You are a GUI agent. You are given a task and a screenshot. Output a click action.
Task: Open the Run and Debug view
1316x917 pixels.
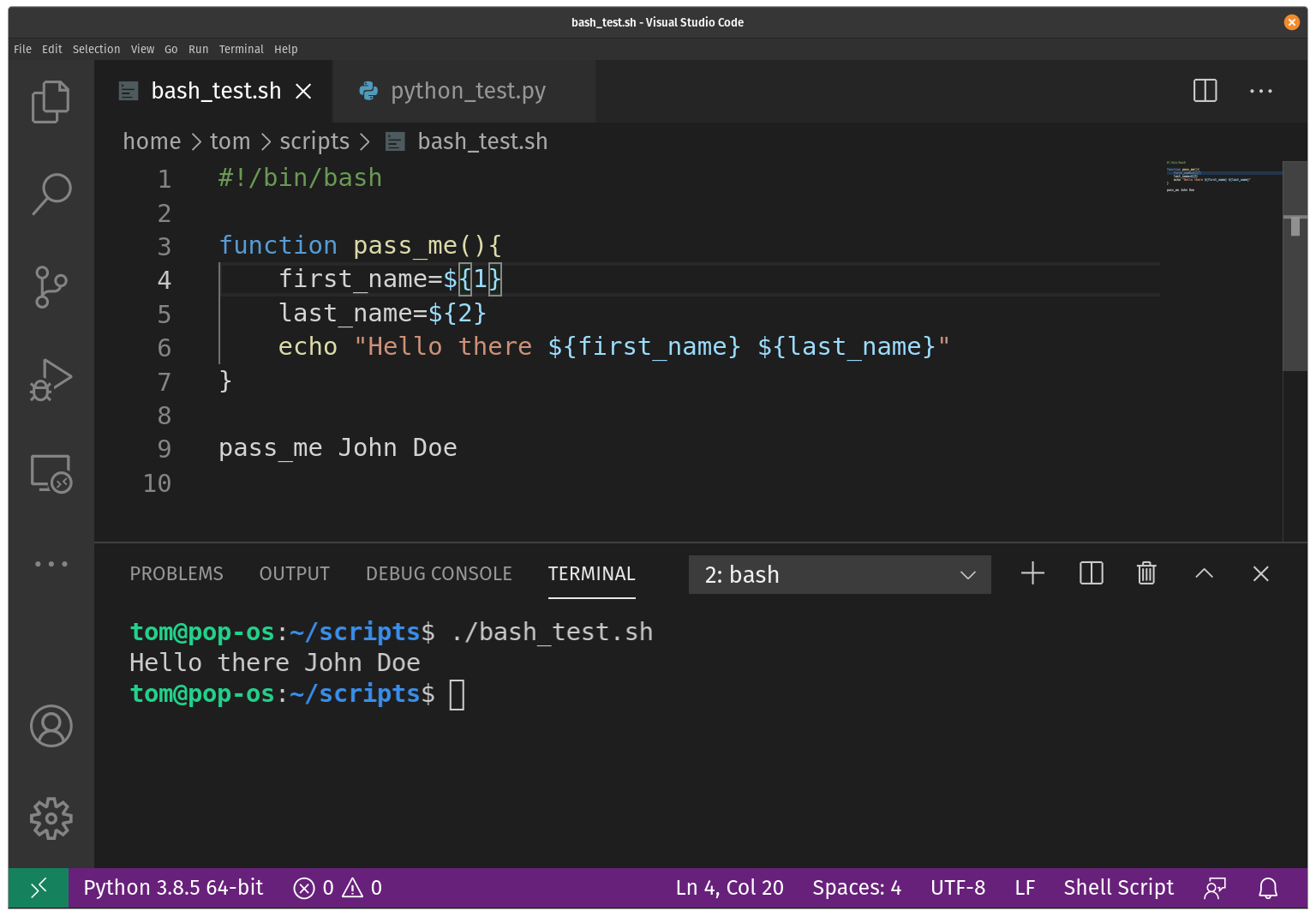pyautogui.click(x=51, y=379)
